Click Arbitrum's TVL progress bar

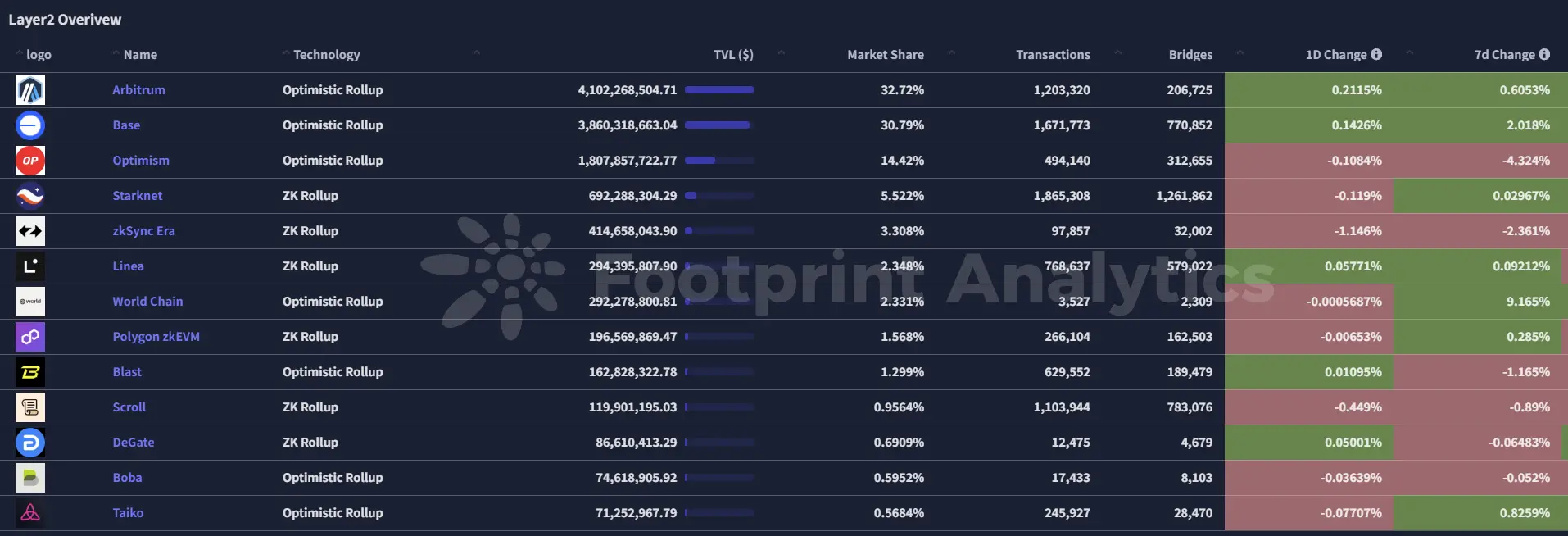[x=719, y=90]
